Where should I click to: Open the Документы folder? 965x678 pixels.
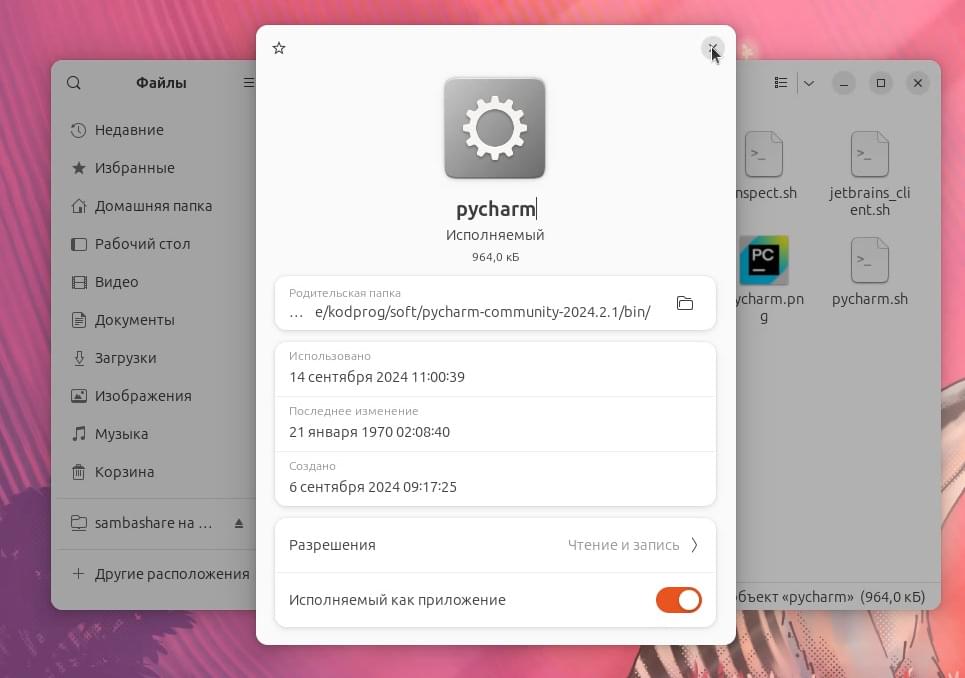tap(134, 320)
